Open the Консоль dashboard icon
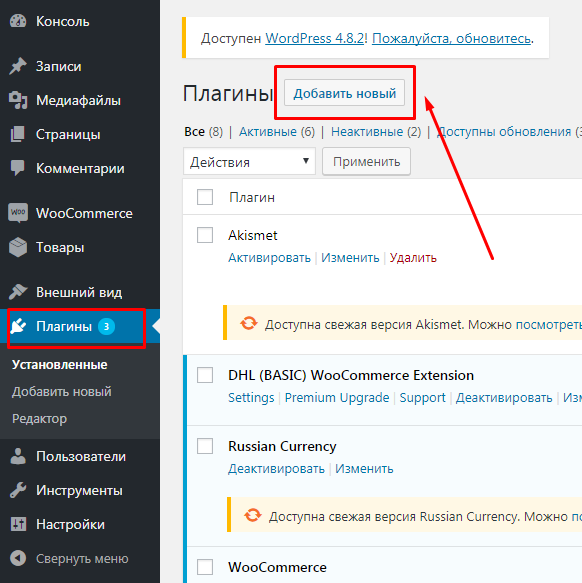Viewport: 582px width, 583px height. tap(18, 21)
